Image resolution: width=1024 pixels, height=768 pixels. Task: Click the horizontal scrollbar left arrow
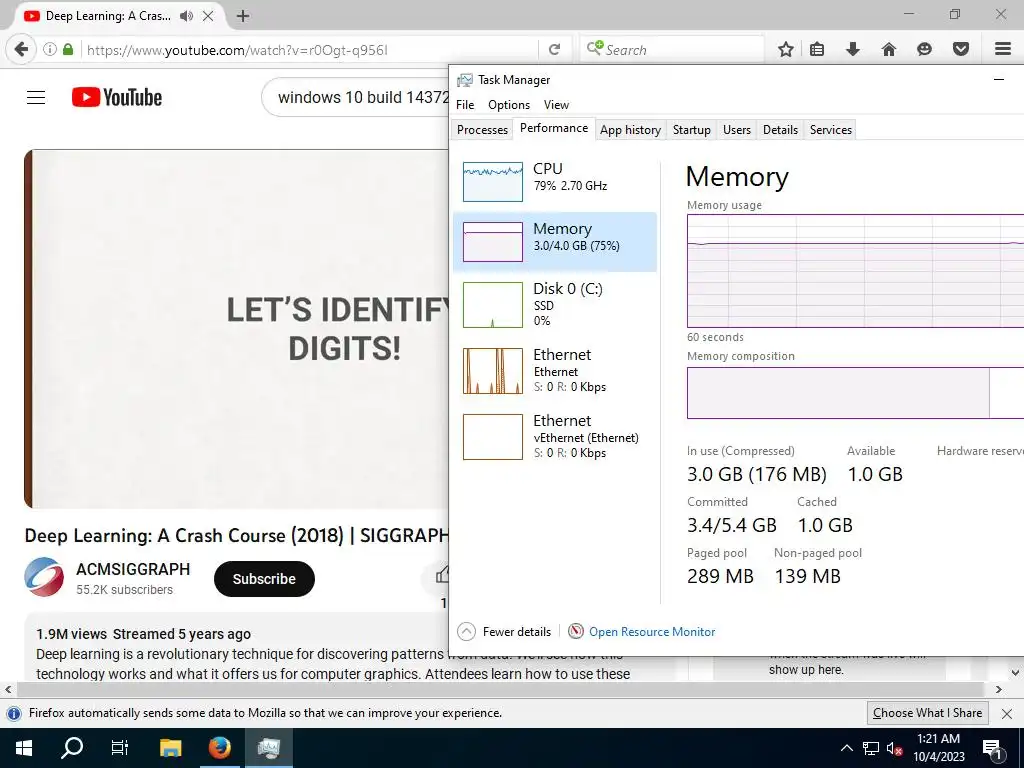[x=8, y=690]
